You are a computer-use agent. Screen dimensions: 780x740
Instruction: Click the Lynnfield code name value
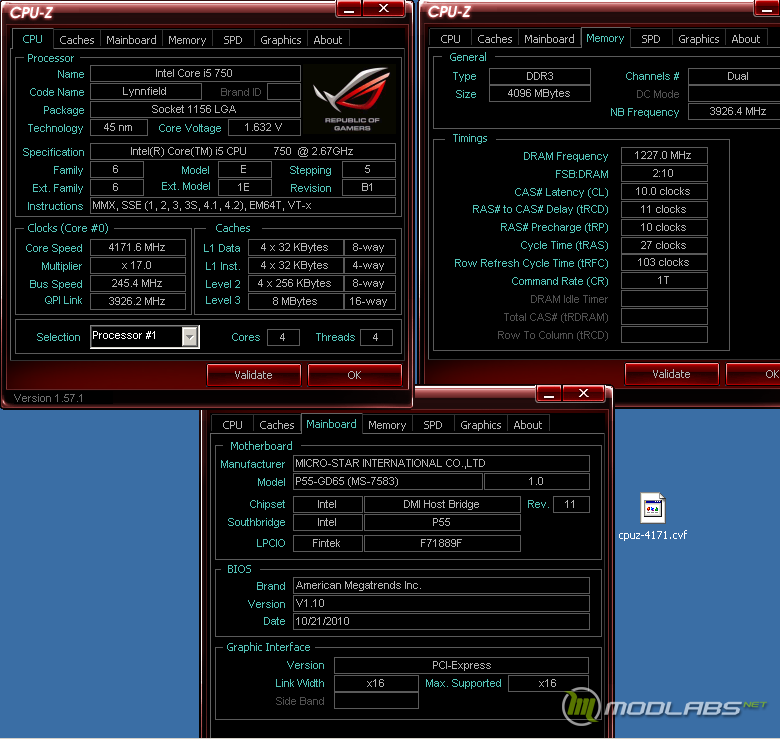coord(146,91)
